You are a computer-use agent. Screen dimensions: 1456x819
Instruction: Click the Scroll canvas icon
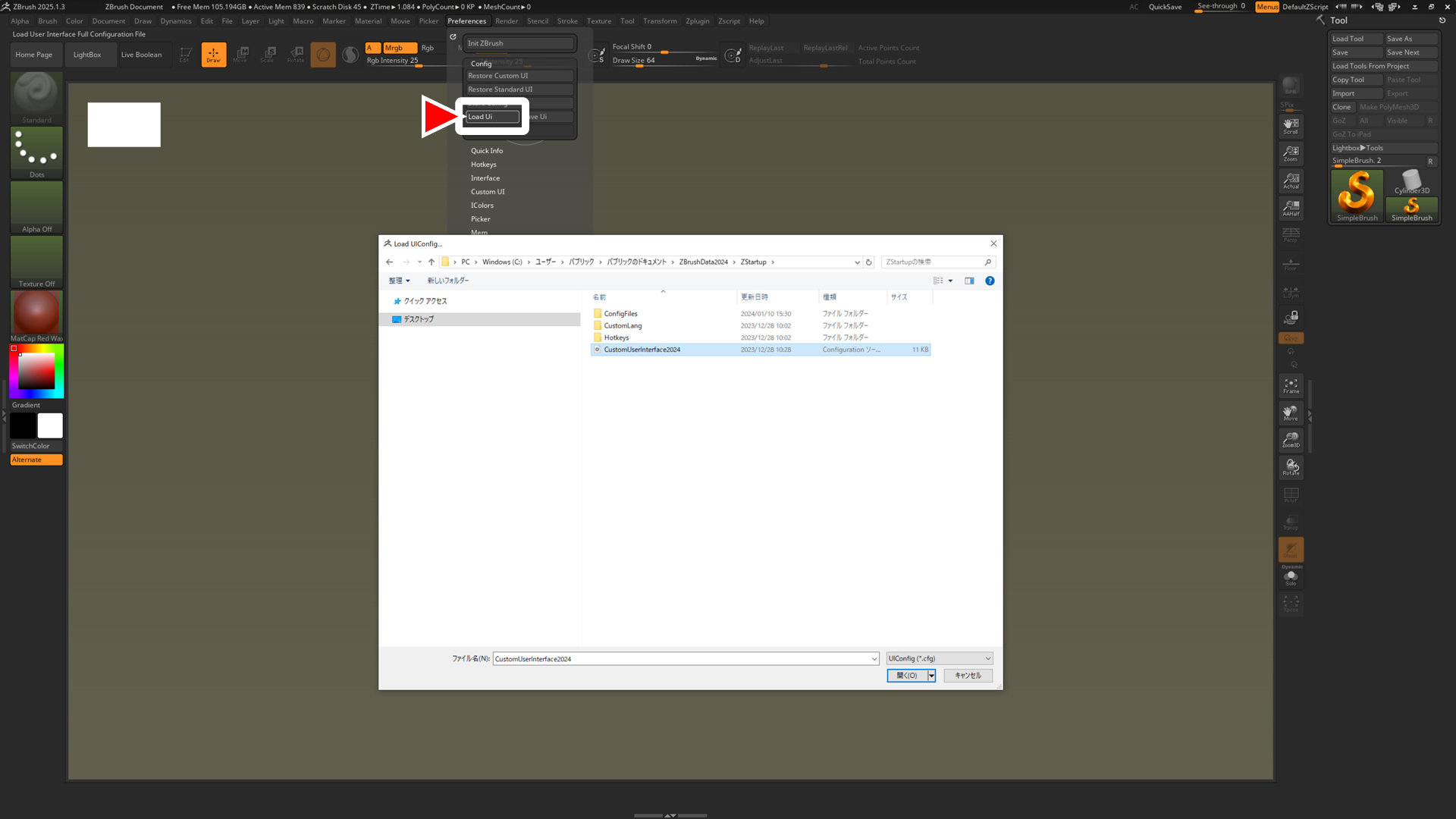[x=1291, y=125]
